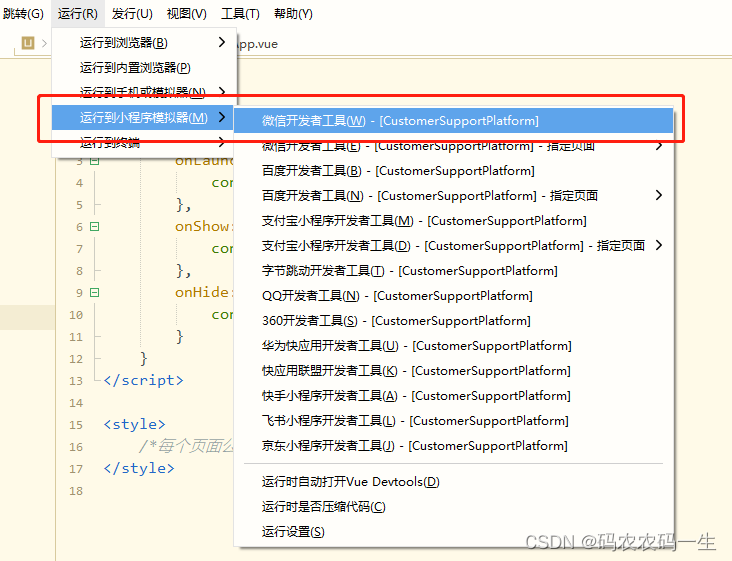Run 华为快应用开发者工具(U)

click(x=453, y=346)
